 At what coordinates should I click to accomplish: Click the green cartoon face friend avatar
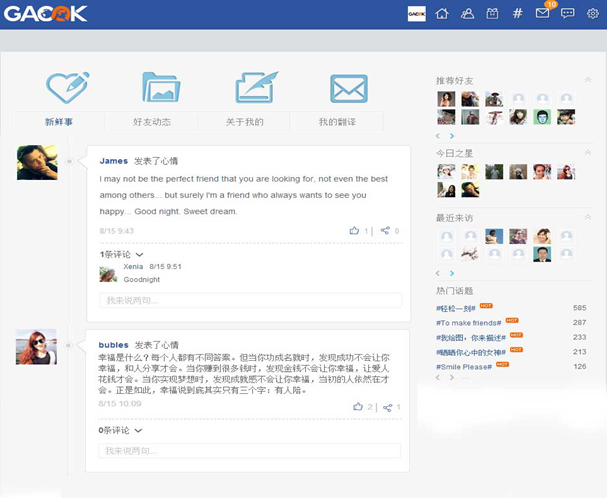542,117
